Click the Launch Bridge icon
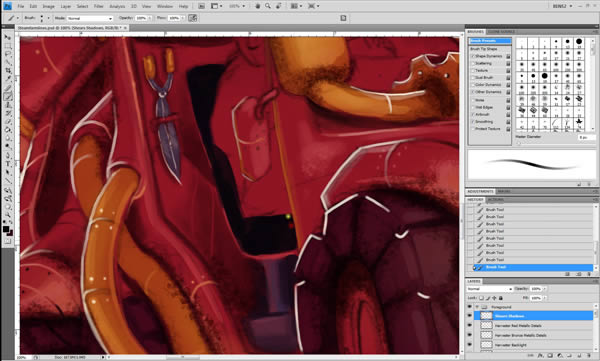This screenshot has width=600, height=361. point(202,6)
